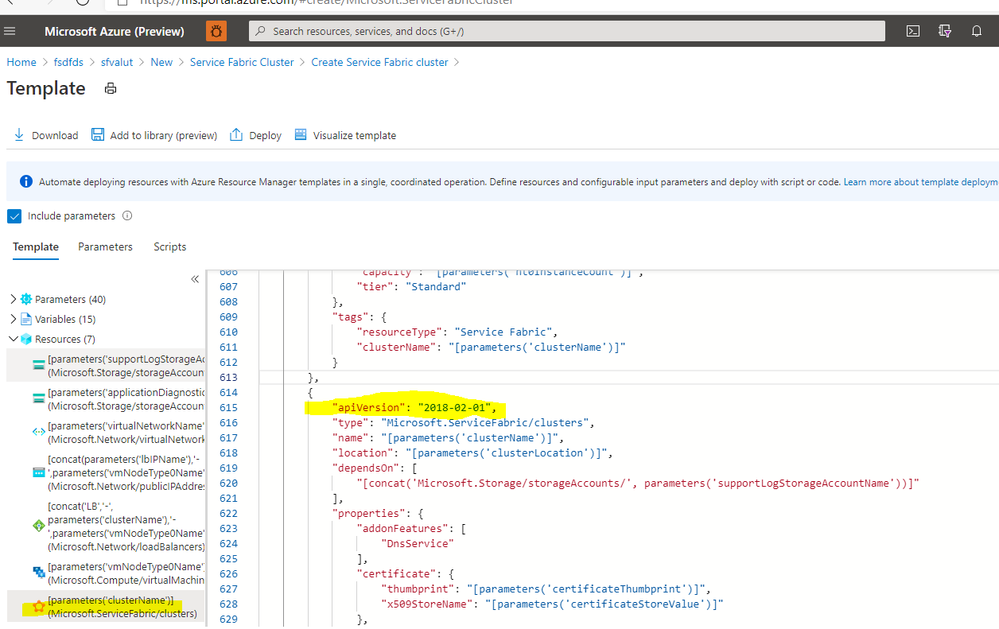Click the Visualize template icon

point(301,134)
